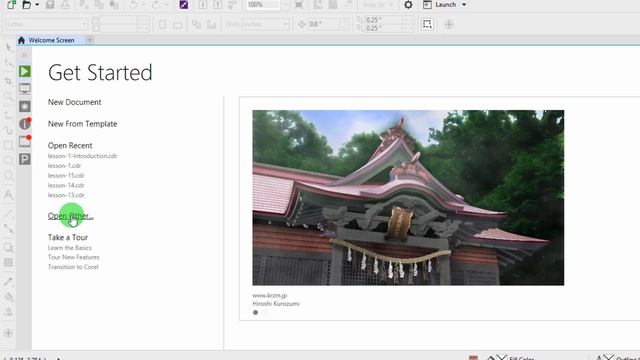Expand the welcome sidebar double-arrow
Image resolution: width=640 pixels, height=360 pixels.
(24, 55)
